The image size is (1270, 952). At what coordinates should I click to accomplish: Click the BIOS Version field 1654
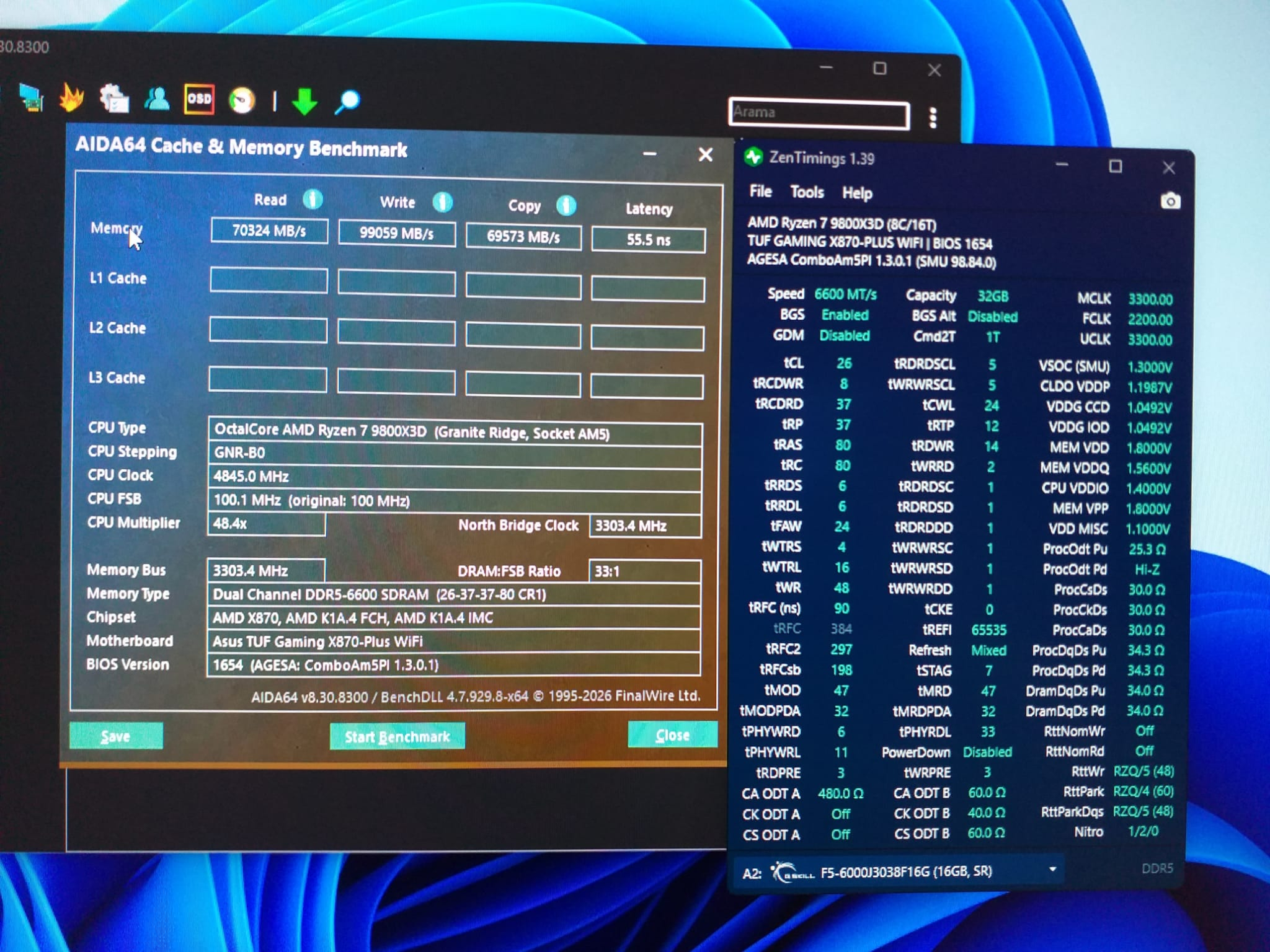(x=454, y=665)
